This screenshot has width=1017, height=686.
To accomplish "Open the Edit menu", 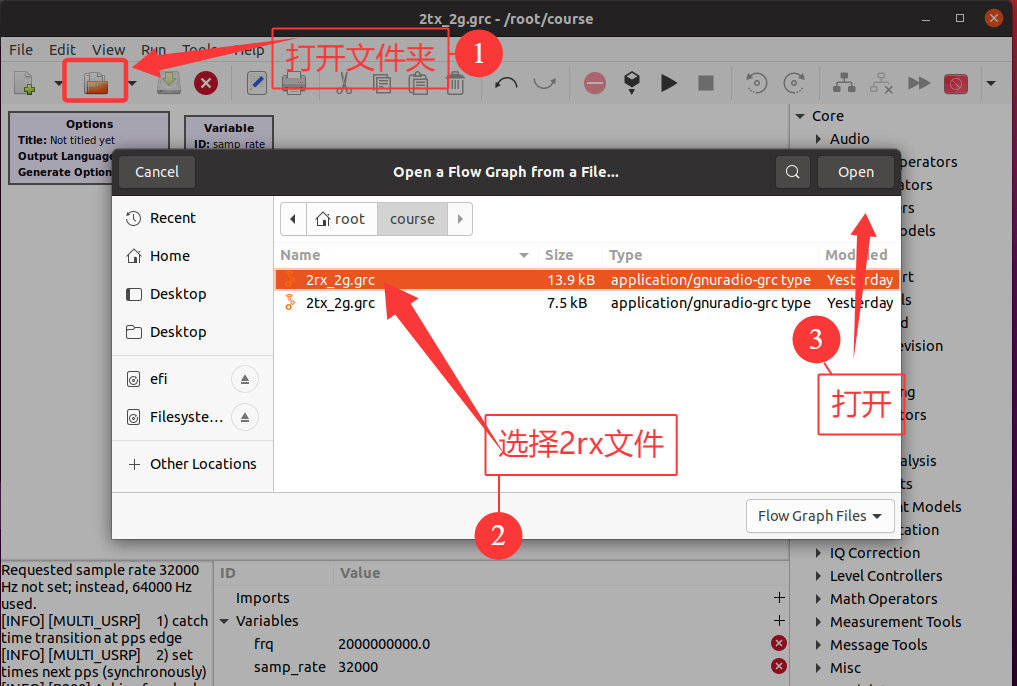I will tap(62, 50).
